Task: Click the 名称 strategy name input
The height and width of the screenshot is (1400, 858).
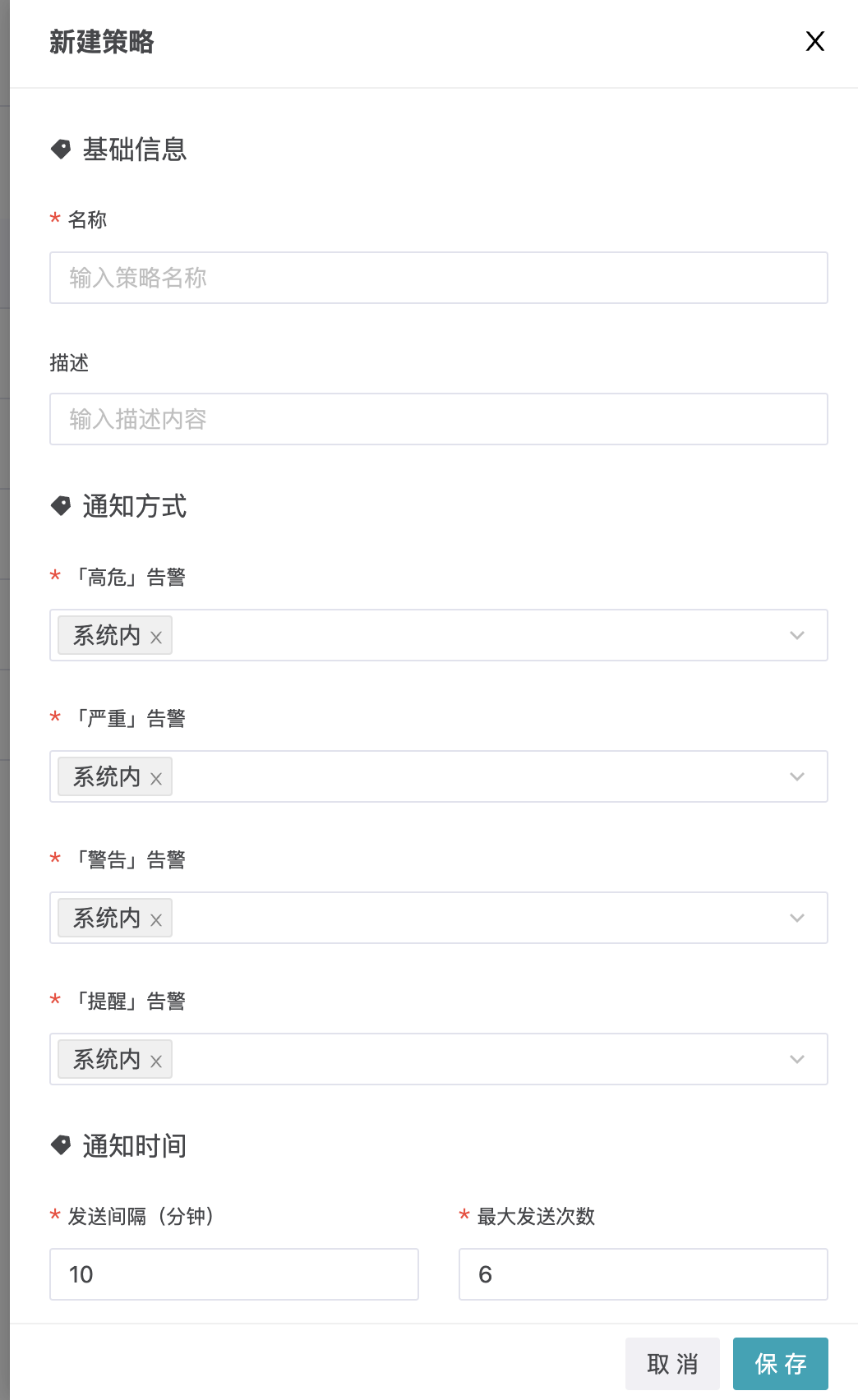Action: pos(438,278)
